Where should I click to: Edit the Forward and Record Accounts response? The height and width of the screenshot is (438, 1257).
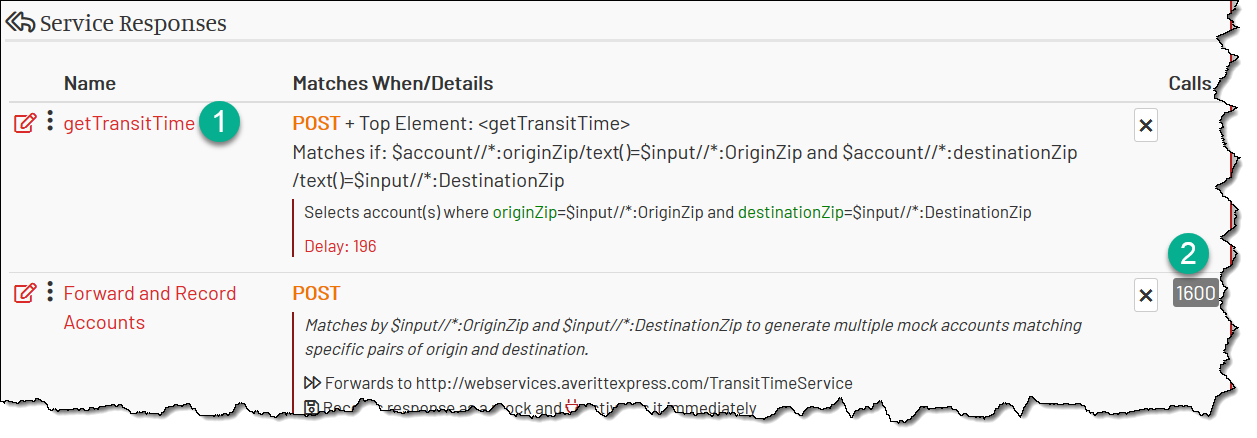25,294
